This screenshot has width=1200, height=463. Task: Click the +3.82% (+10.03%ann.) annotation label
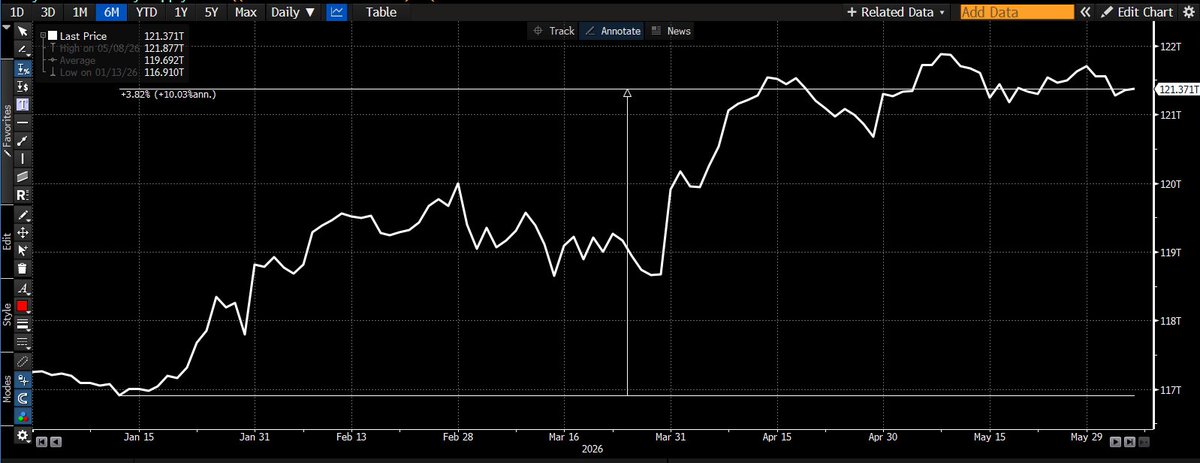click(167, 94)
